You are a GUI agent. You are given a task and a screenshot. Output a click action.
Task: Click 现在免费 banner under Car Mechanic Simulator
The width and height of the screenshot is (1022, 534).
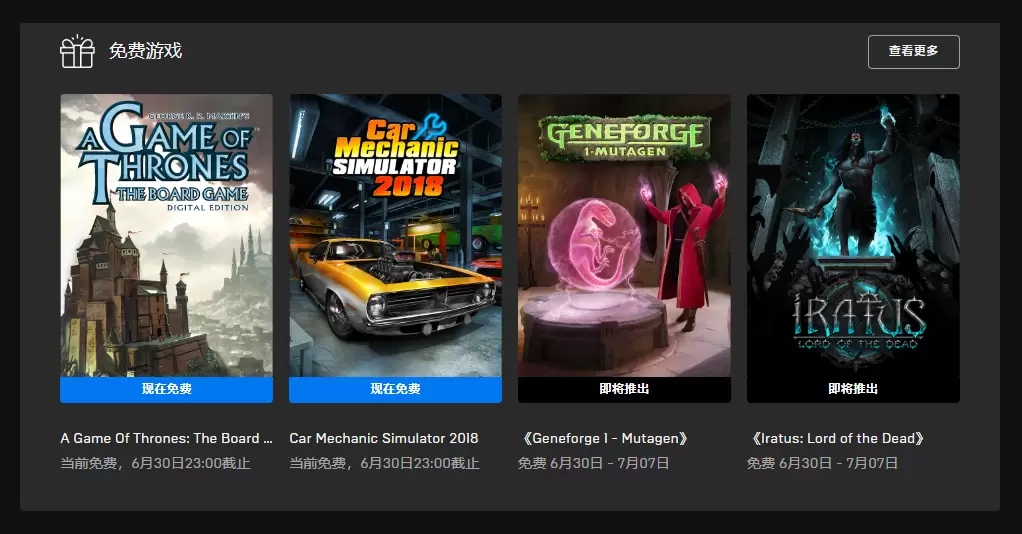(395, 389)
